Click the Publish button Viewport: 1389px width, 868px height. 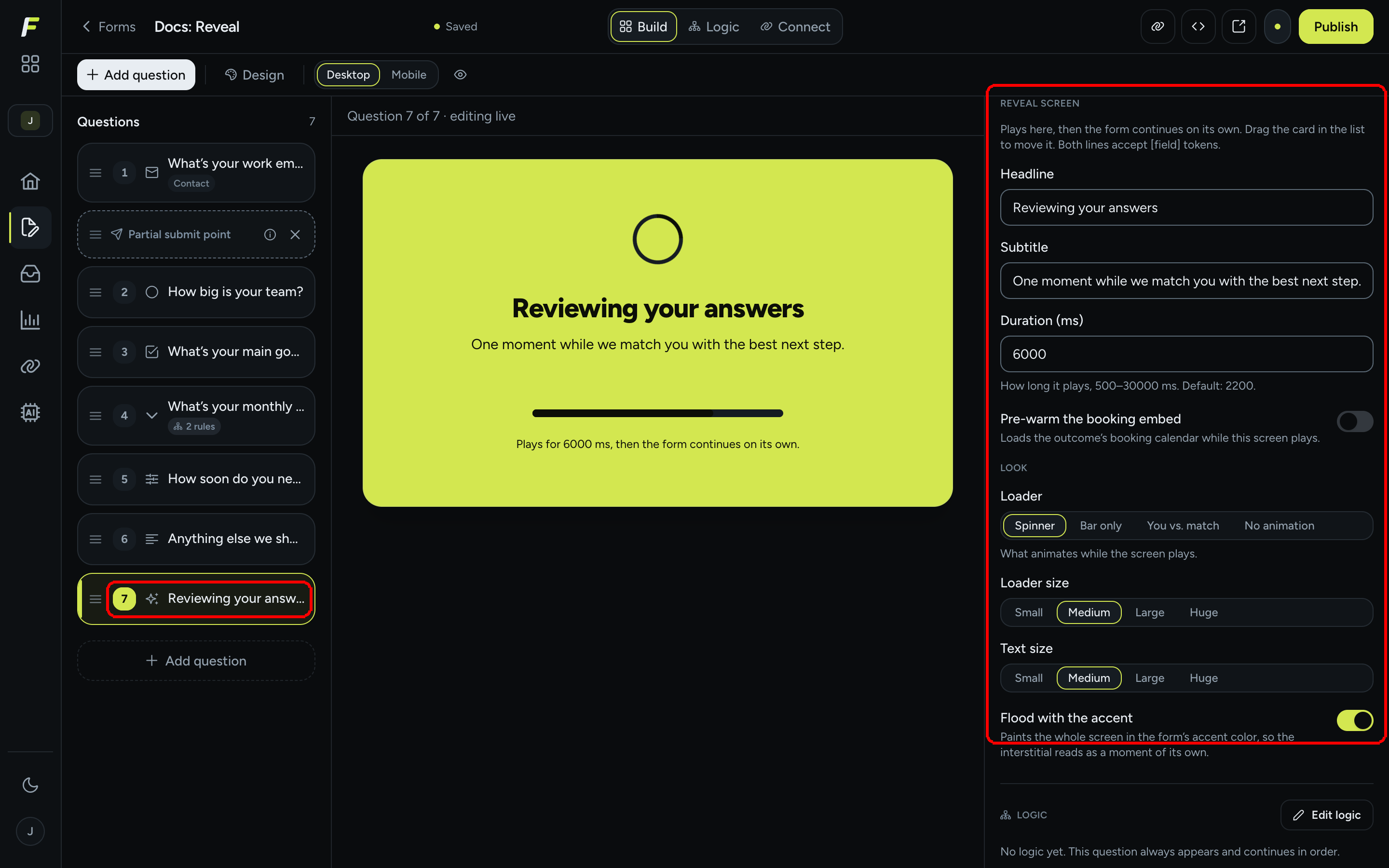point(1335,27)
